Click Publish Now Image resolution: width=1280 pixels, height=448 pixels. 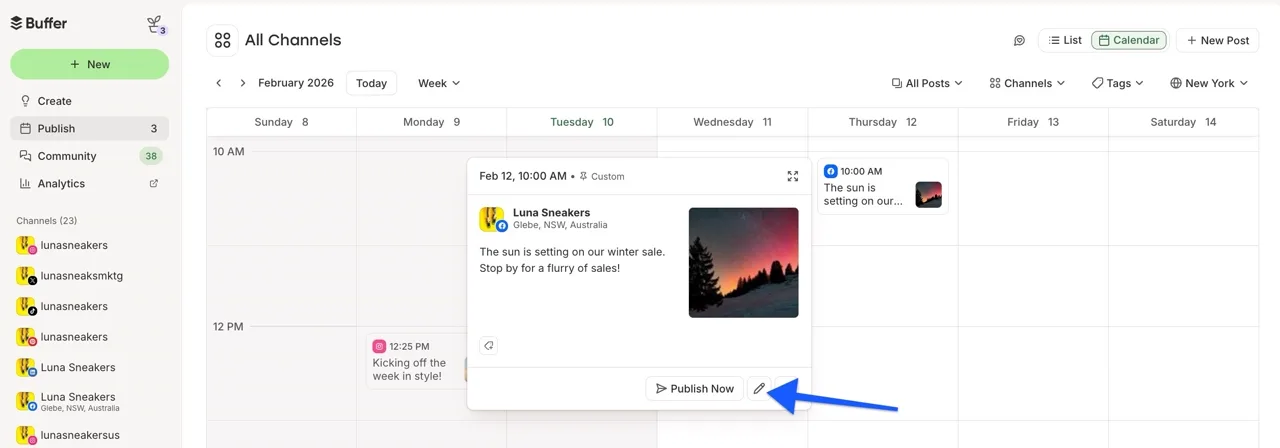pyautogui.click(x=694, y=388)
